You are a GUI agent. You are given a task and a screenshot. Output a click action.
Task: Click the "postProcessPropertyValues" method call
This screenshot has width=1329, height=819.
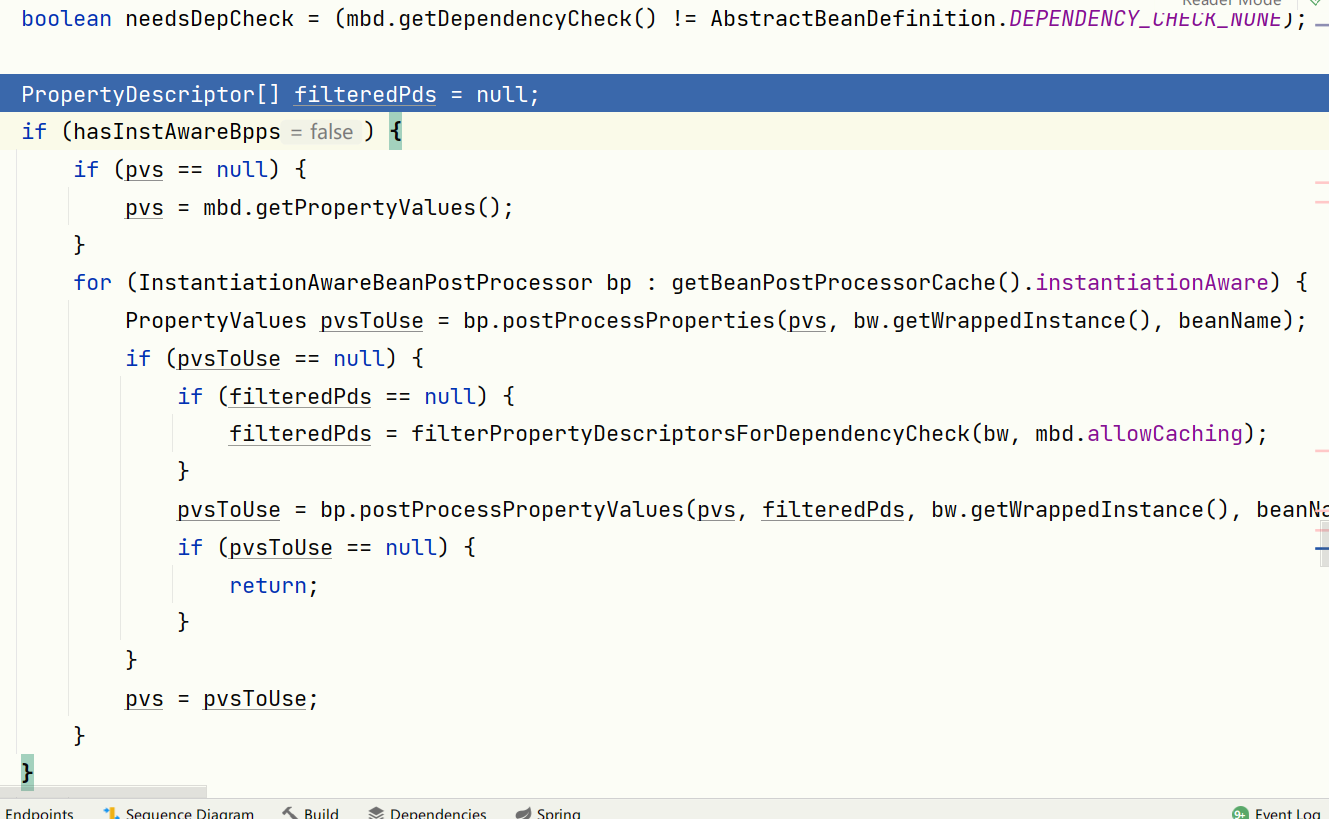tap(521, 510)
